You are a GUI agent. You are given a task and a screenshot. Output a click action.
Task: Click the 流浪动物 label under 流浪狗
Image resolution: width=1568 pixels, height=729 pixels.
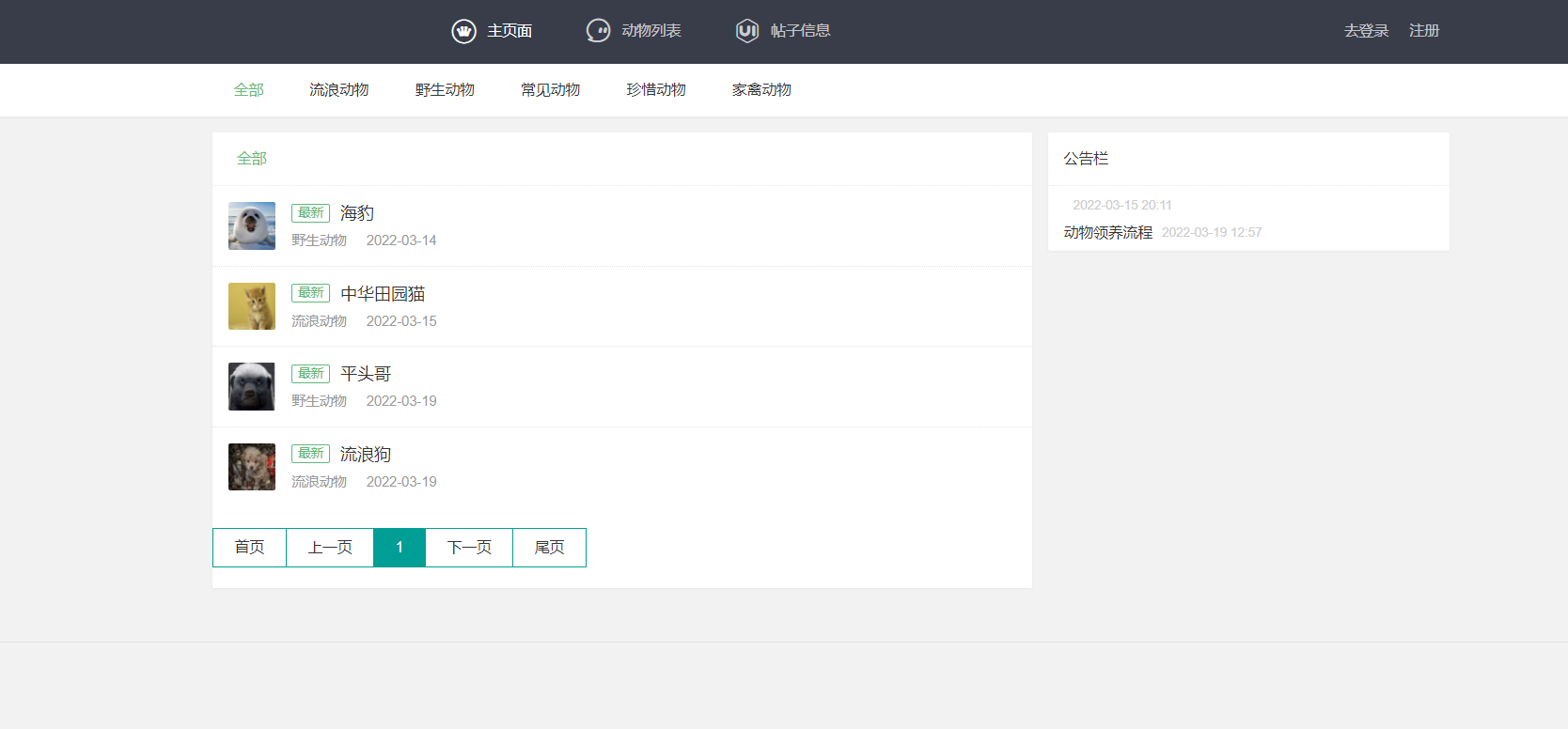pos(320,482)
